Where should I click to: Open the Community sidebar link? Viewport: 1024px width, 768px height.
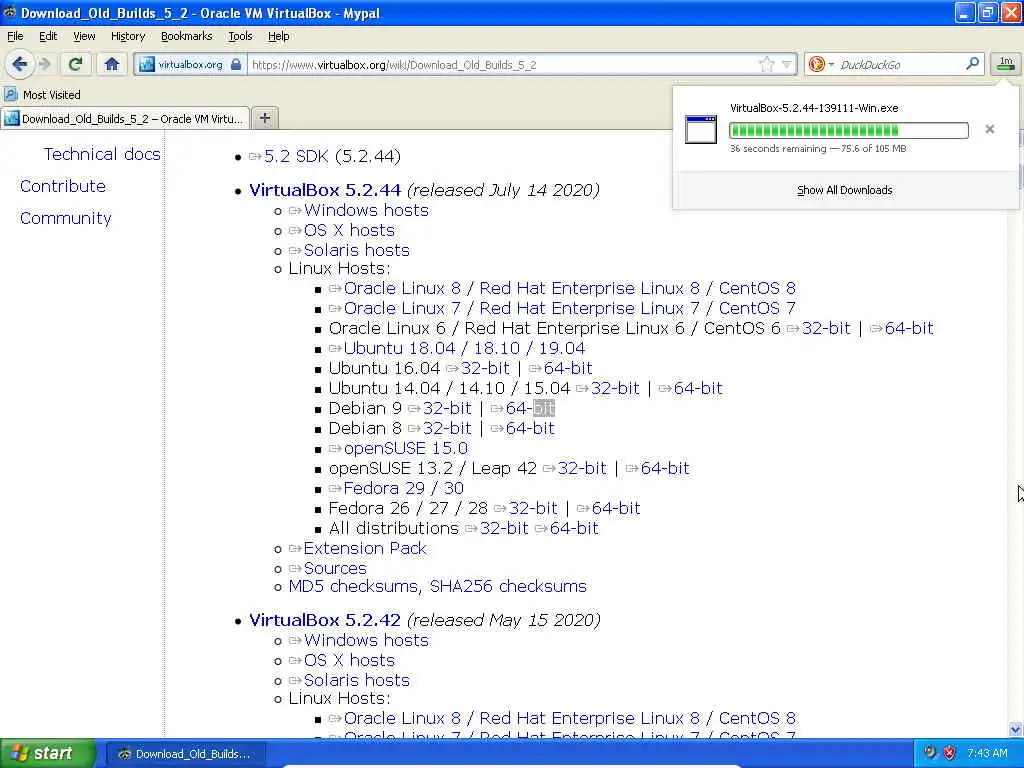65,218
